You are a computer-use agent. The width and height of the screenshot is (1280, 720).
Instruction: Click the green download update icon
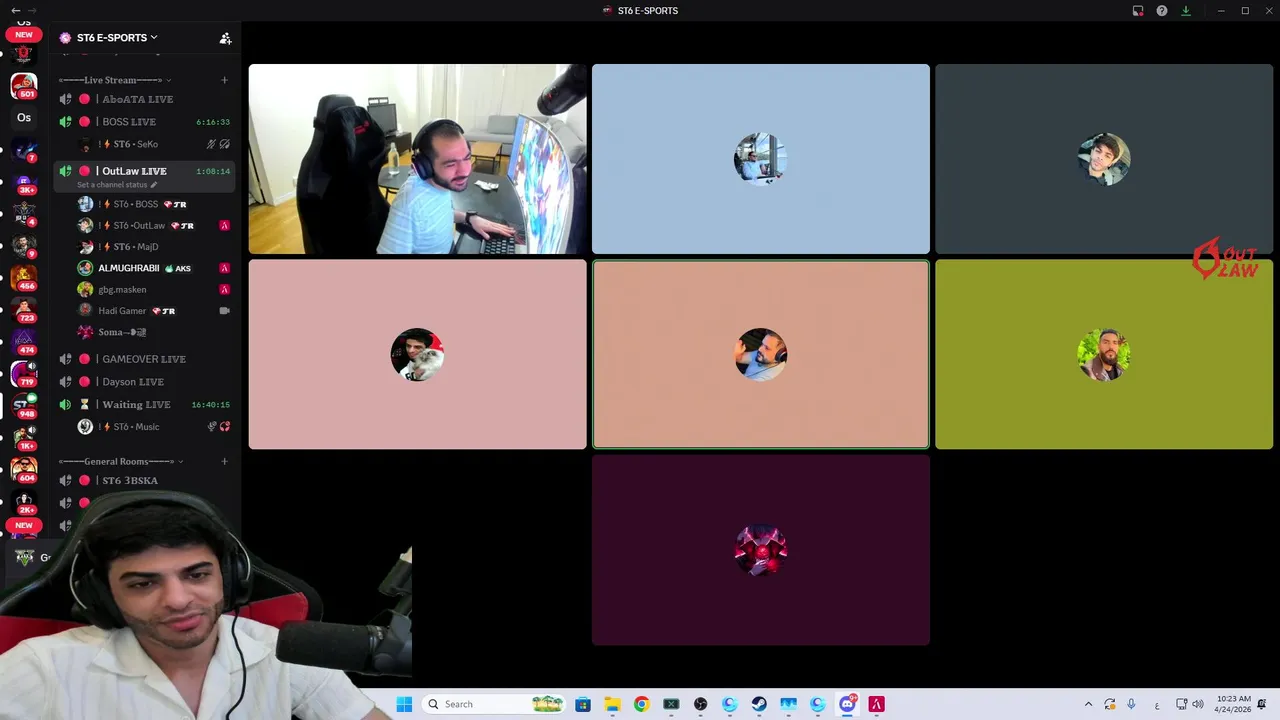1186,11
